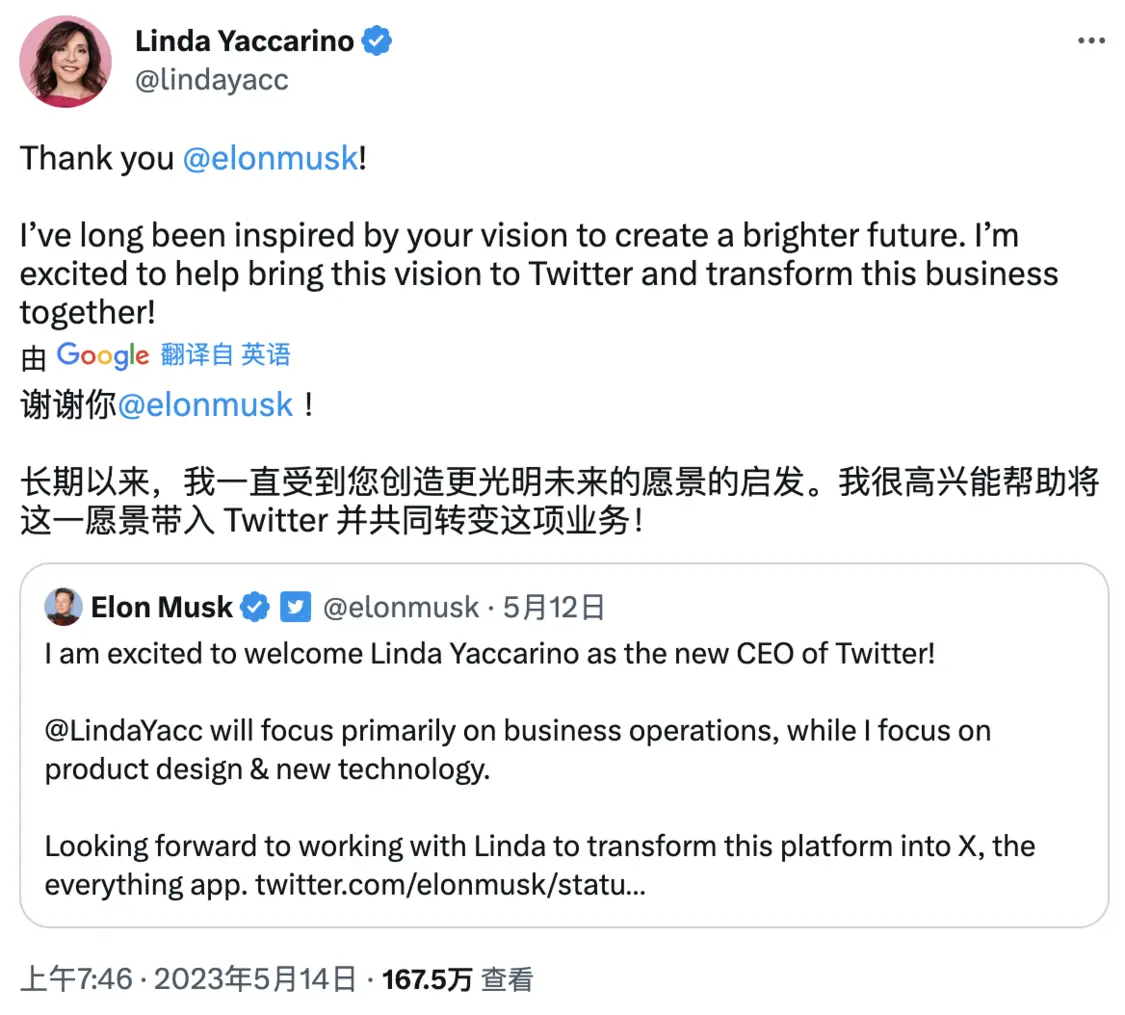Open the Linda Yaccarino display name link
Viewport: 1125px width, 1015px height.
click(x=244, y=41)
